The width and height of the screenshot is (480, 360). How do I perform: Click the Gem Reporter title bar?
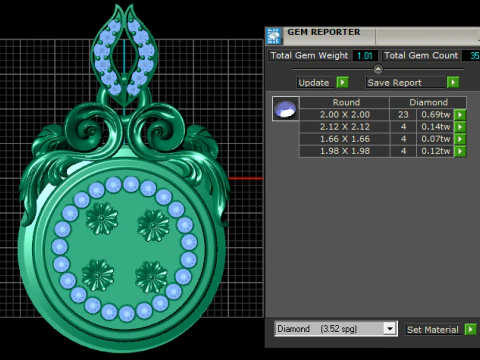point(373,36)
